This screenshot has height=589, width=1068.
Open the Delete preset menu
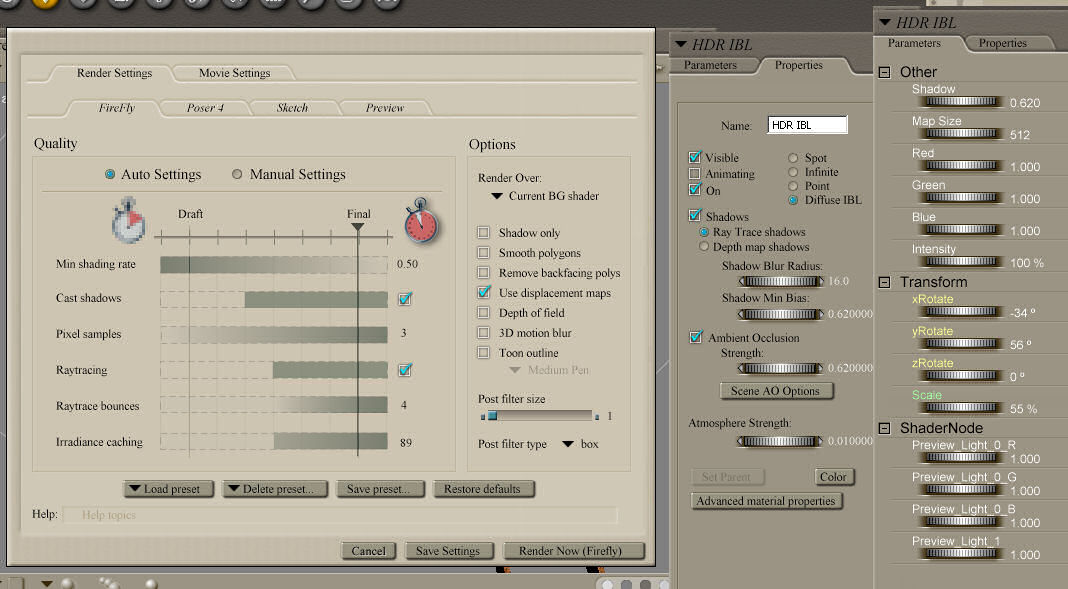coord(275,489)
